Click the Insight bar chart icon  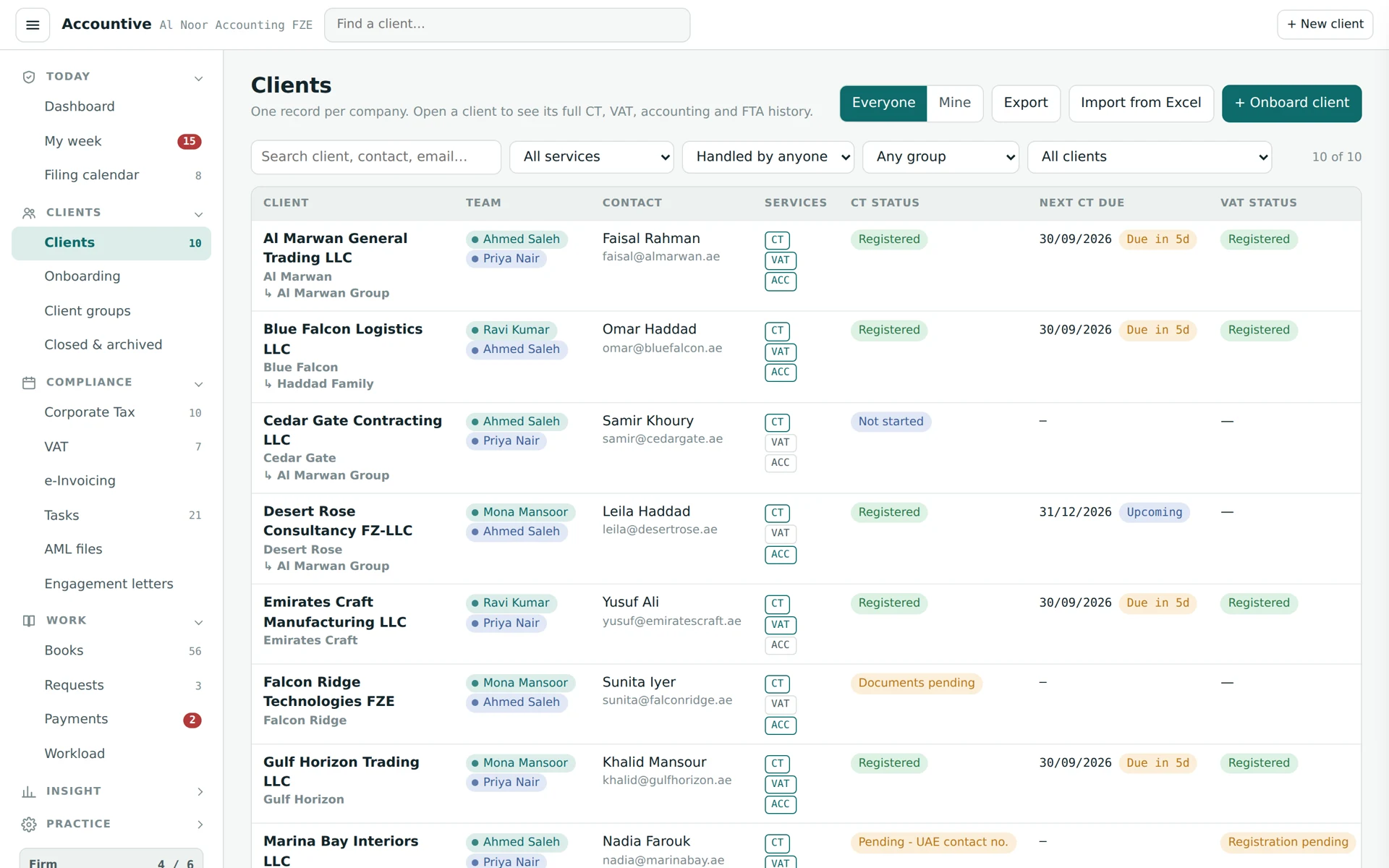[x=29, y=791]
